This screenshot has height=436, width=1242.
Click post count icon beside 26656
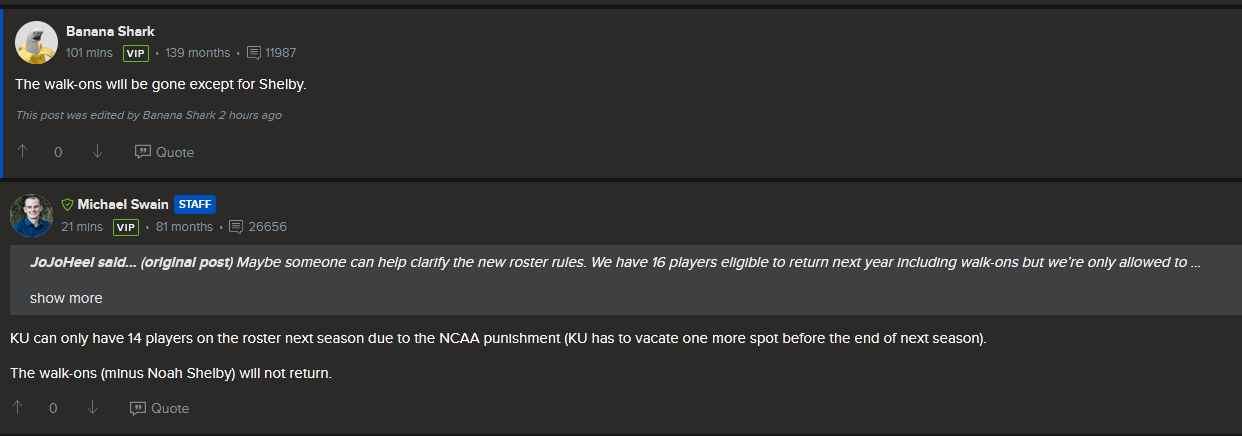(x=236, y=227)
